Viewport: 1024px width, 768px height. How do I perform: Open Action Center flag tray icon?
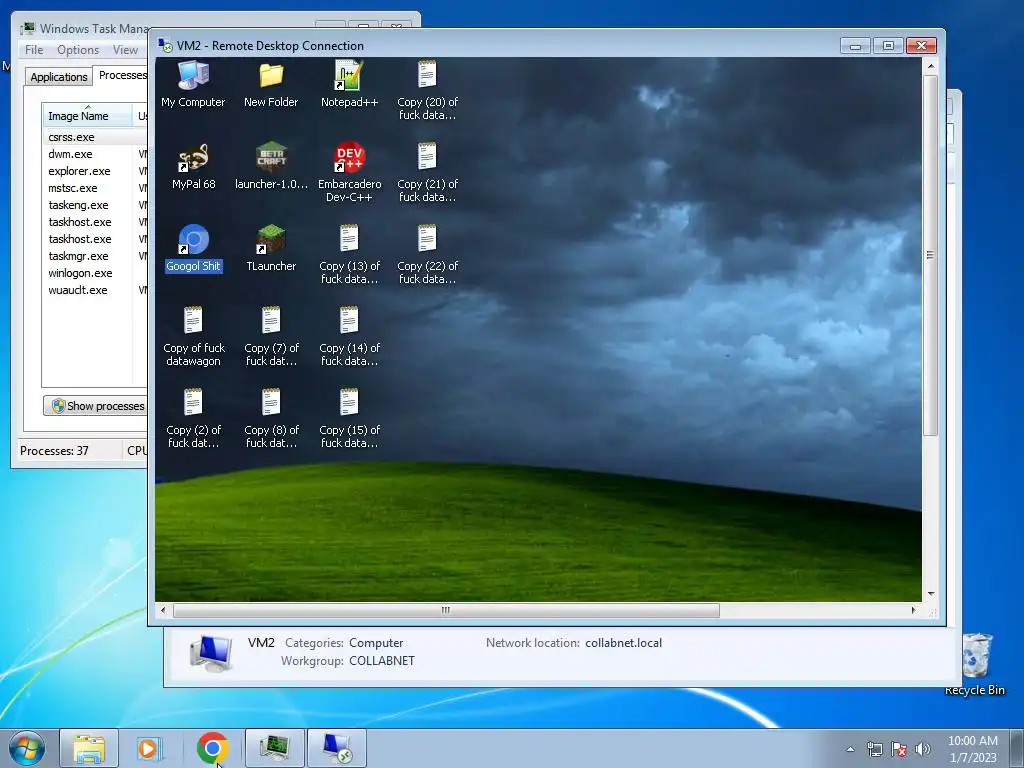(899, 749)
